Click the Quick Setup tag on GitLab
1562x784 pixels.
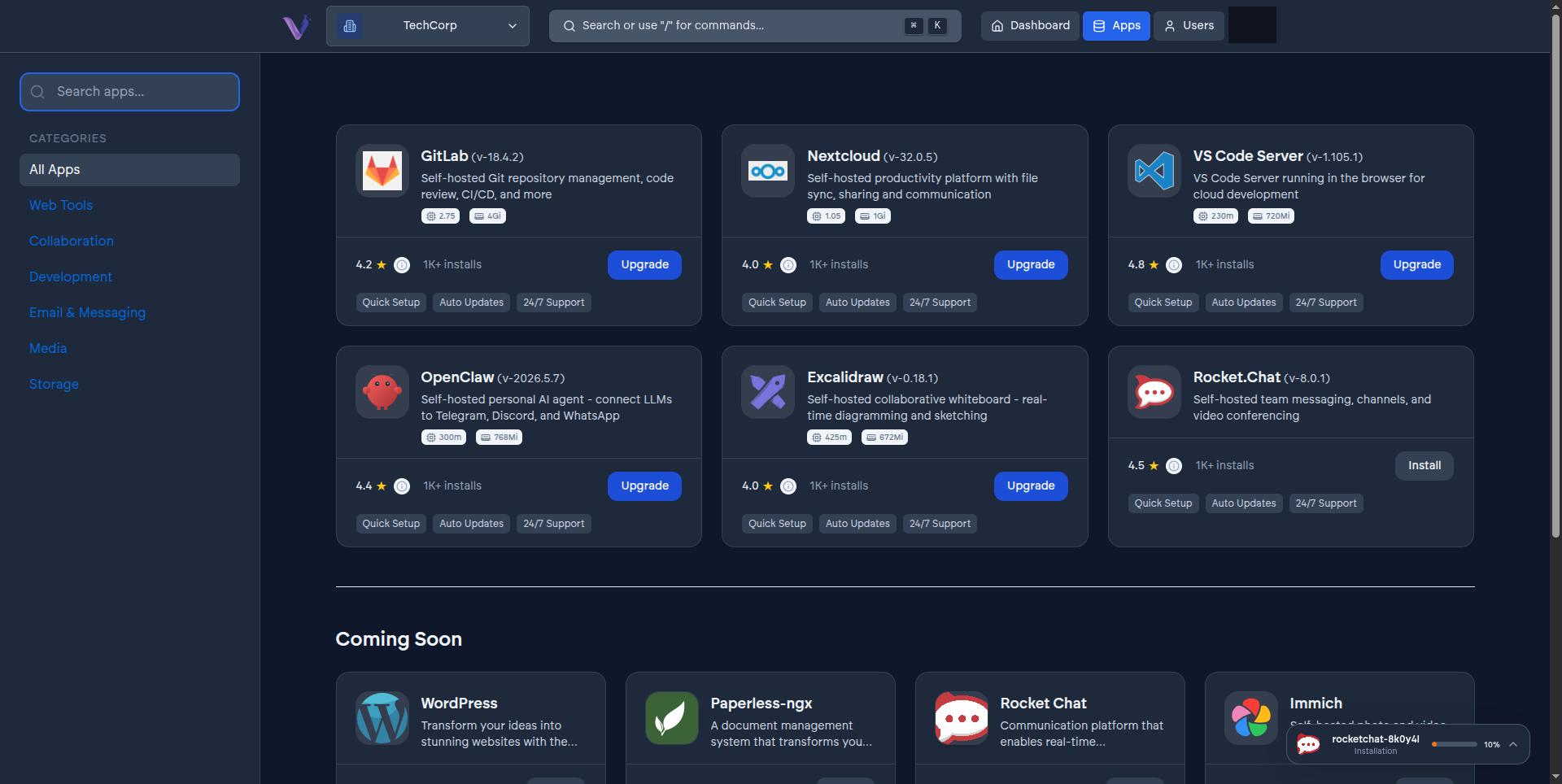click(391, 303)
